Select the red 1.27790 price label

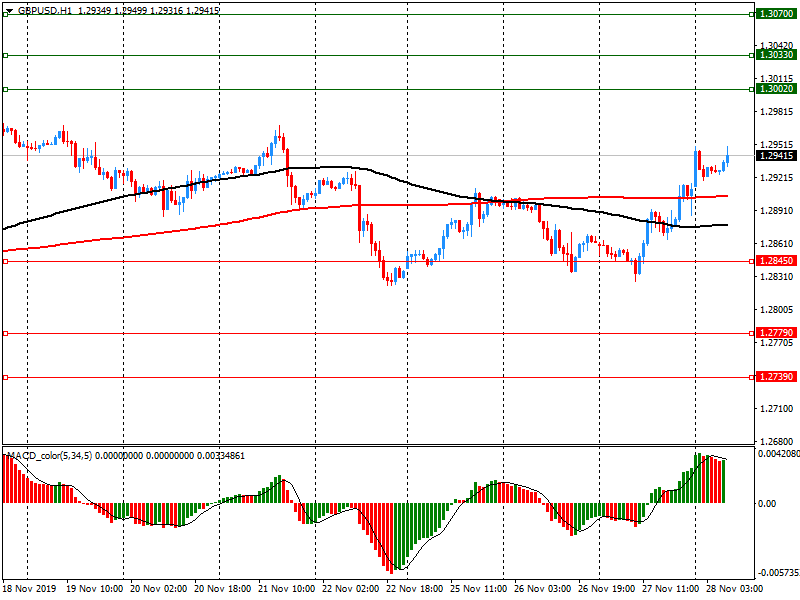(x=776, y=333)
